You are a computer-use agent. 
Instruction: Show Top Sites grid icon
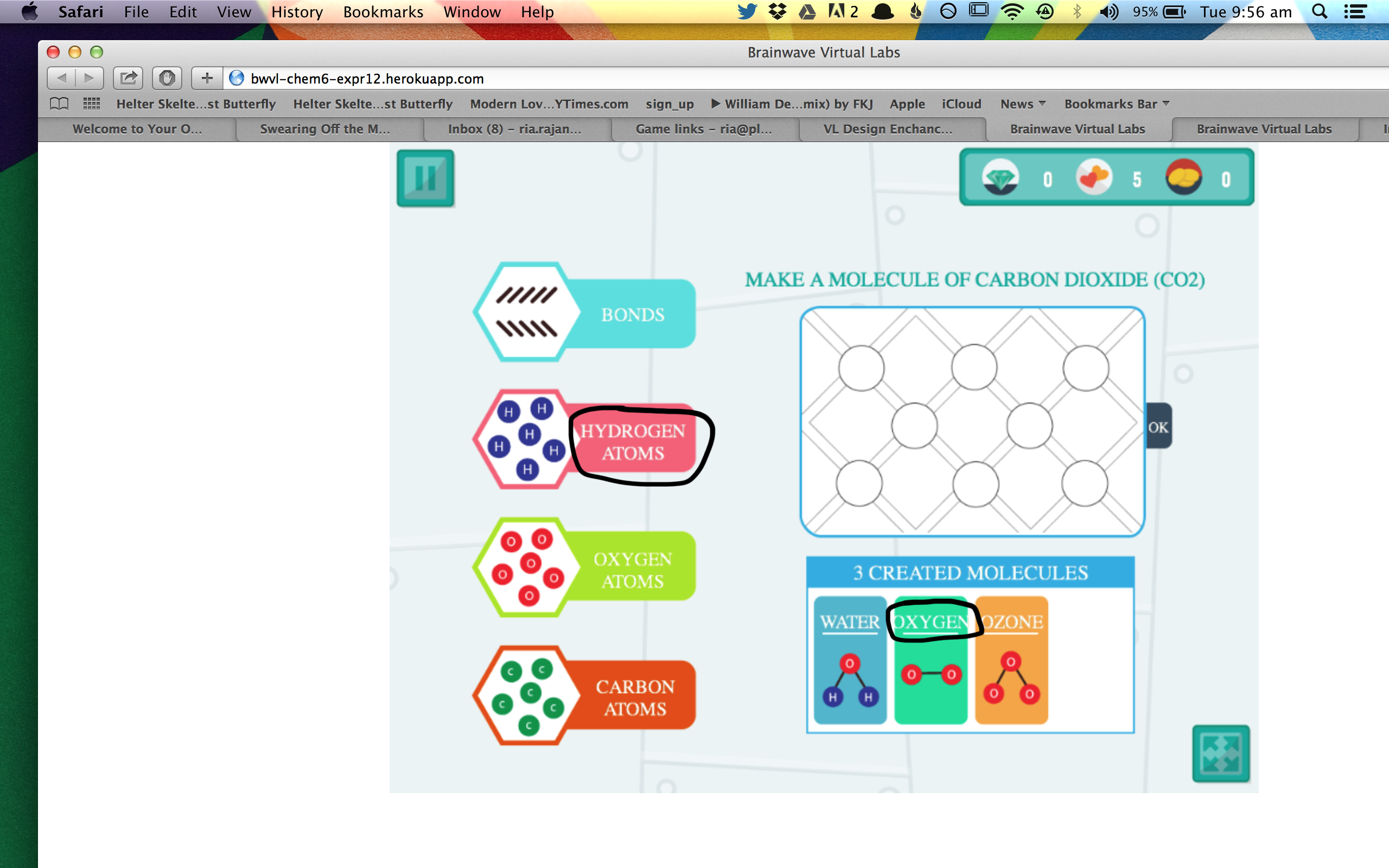point(91,104)
